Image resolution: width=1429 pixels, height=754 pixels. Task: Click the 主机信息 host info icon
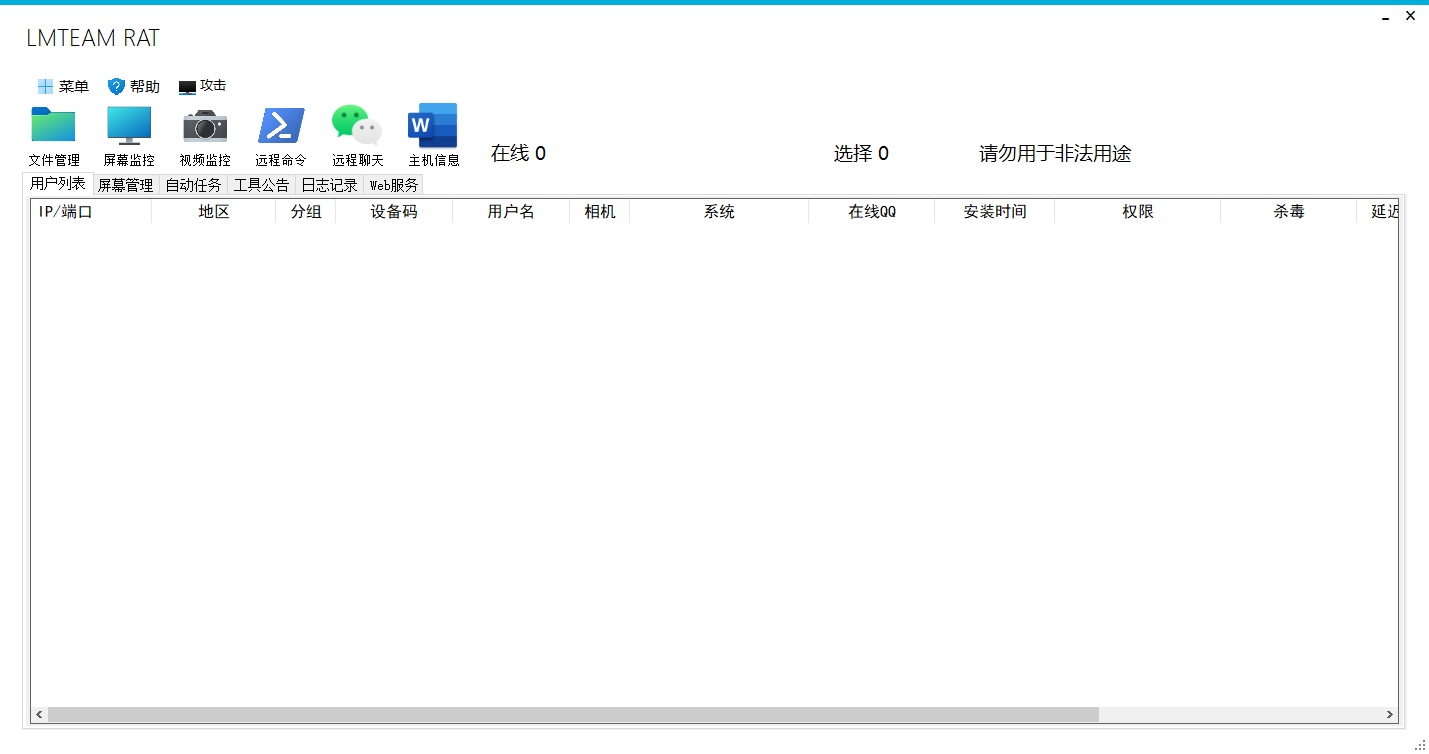pyautogui.click(x=433, y=126)
